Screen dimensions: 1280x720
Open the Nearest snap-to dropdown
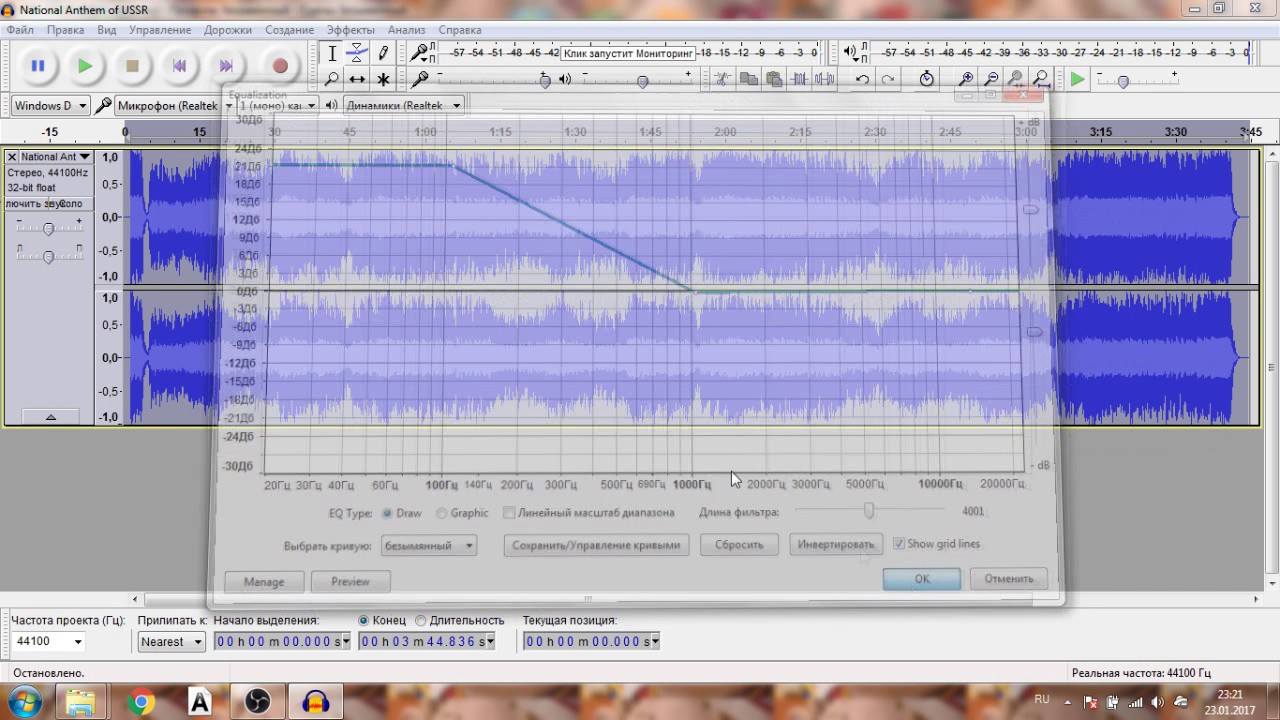point(171,641)
